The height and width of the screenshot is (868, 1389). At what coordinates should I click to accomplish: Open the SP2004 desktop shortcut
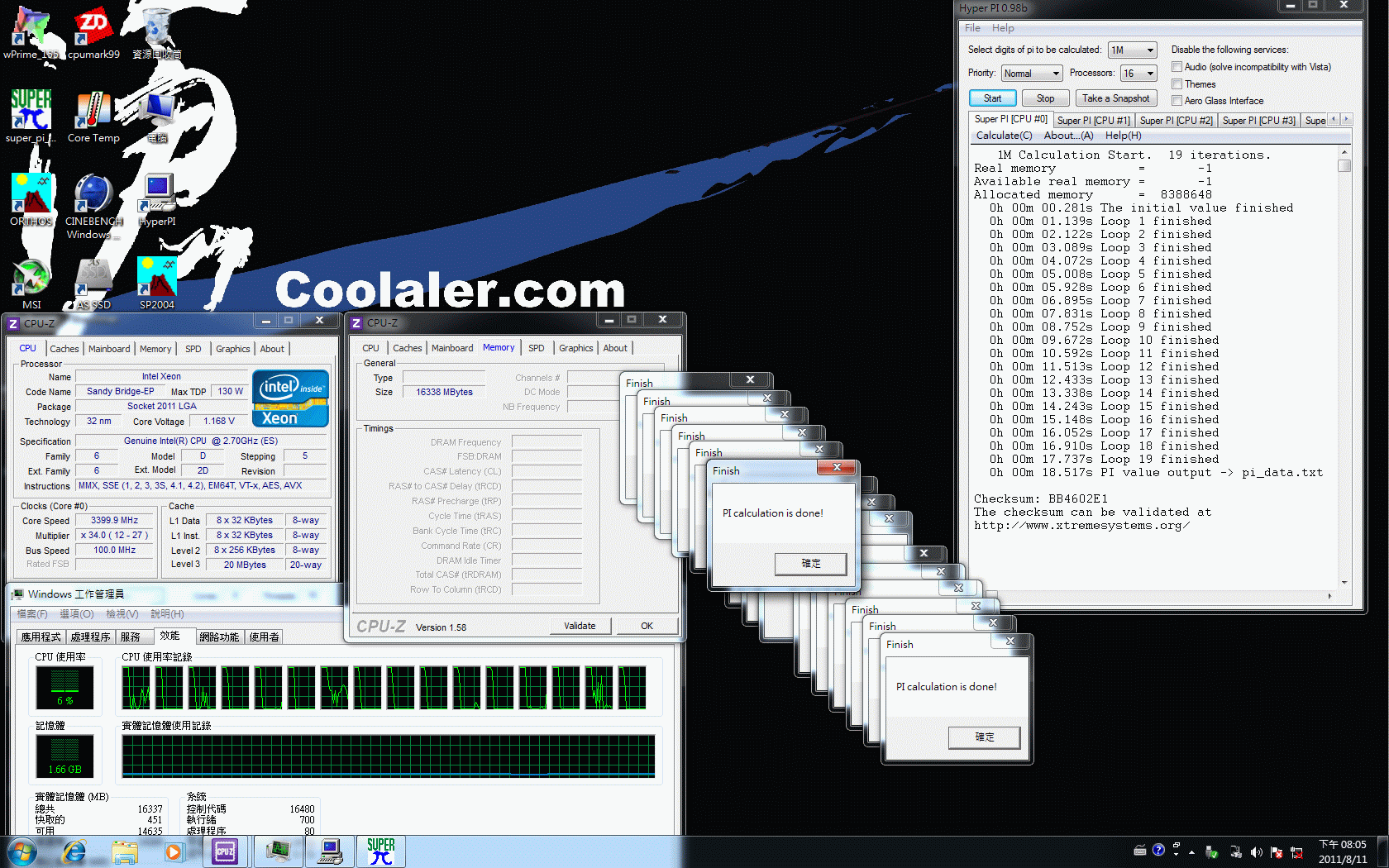click(157, 284)
